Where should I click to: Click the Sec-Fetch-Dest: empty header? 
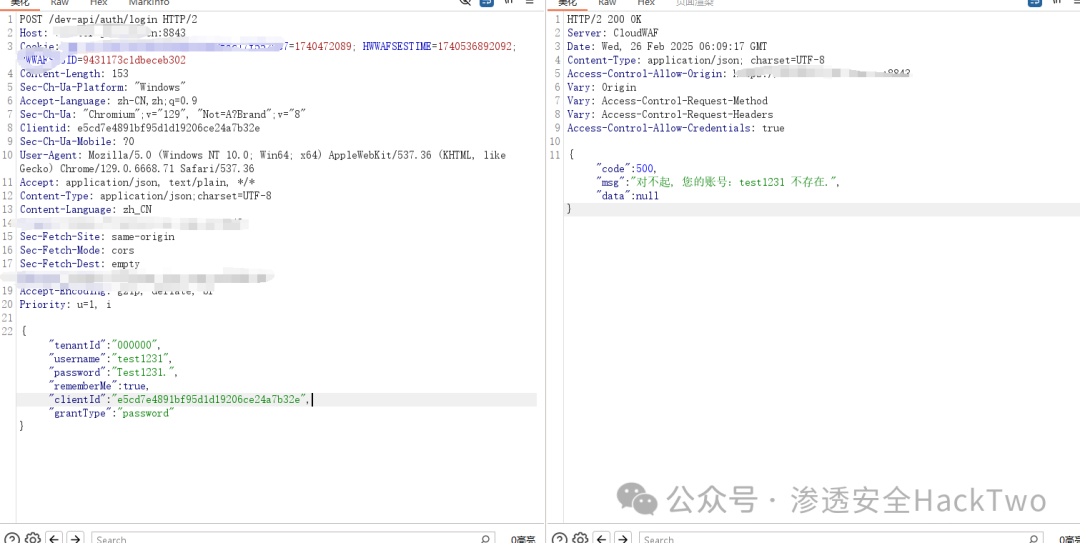[x=79, y=263]
